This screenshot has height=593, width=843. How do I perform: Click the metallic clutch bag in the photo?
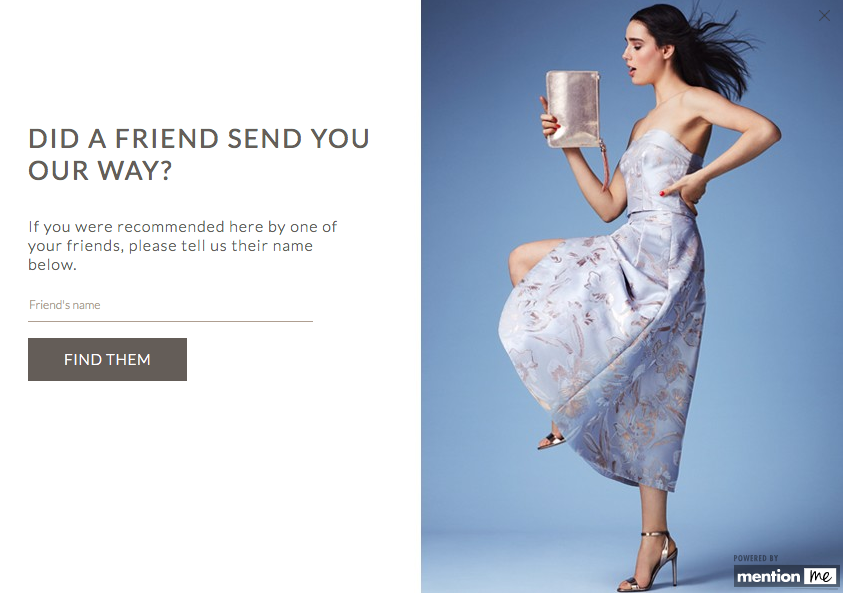[x=573, y=109]
